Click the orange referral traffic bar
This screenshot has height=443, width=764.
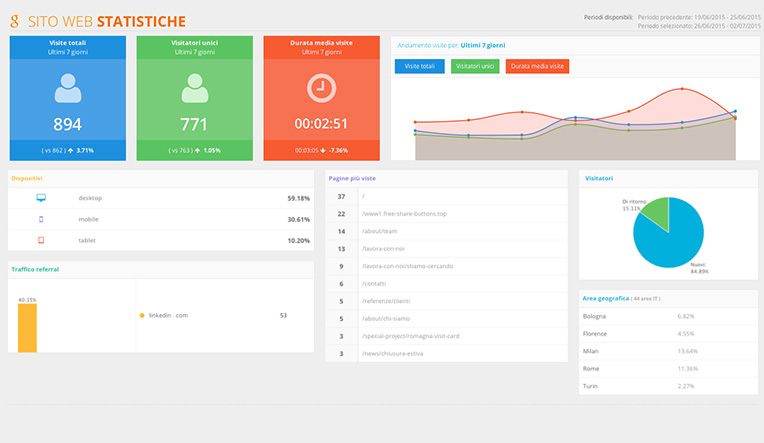27,328
